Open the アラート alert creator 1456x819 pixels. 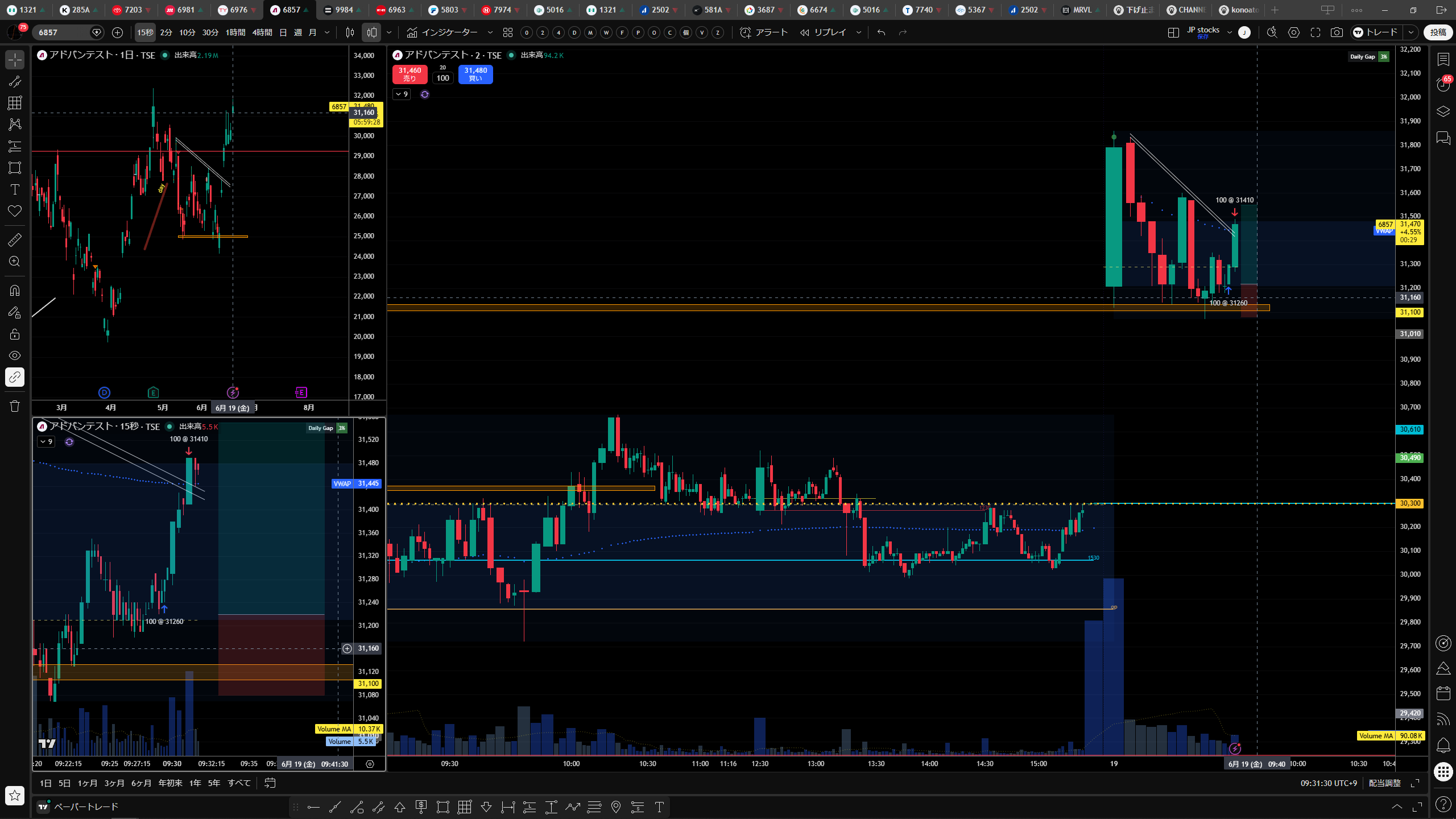click(763, 32)
